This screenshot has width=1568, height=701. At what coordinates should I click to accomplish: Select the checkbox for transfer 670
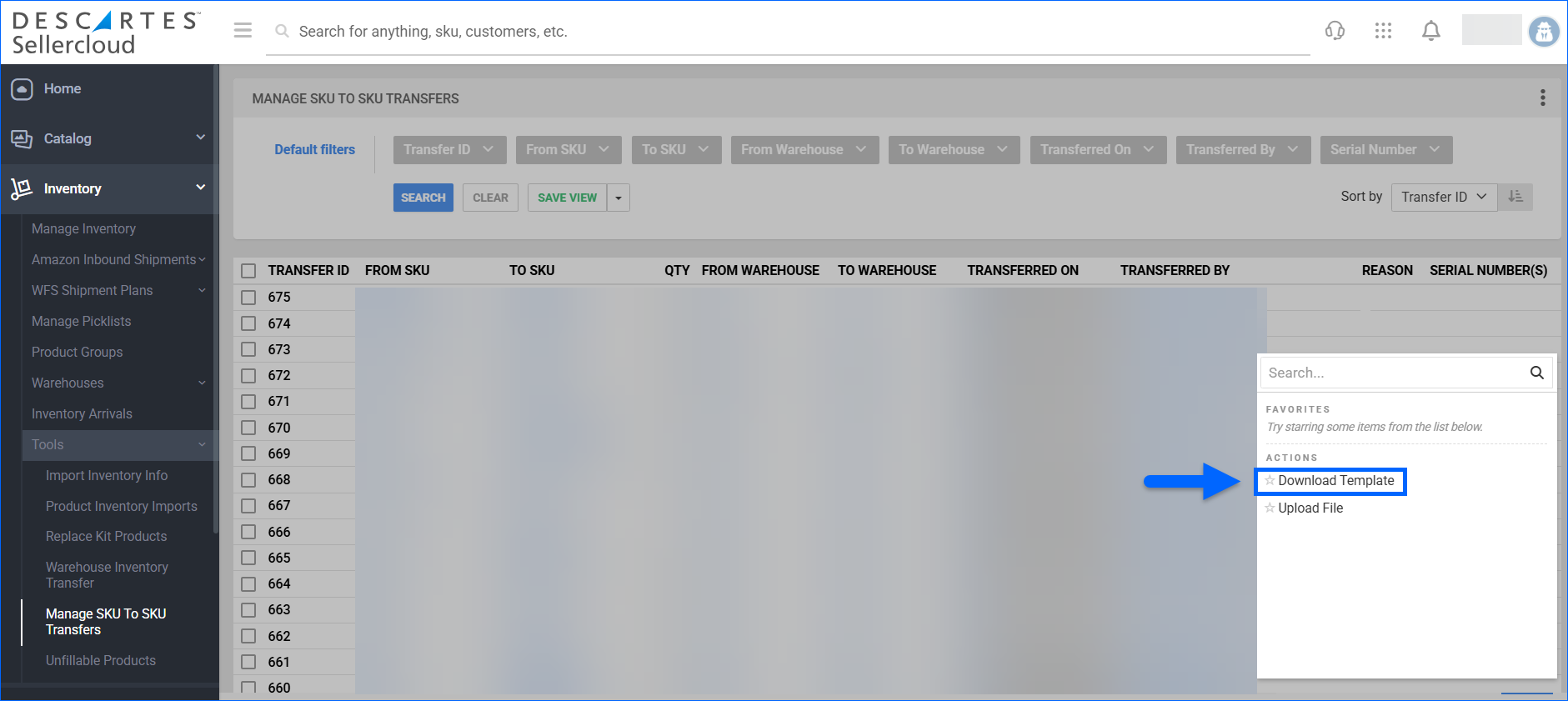pyautogui.click(x=248, y=428)
